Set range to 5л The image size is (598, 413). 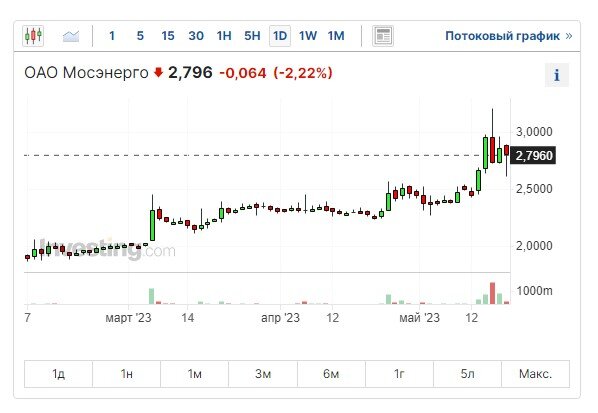(x=468, y=374)
